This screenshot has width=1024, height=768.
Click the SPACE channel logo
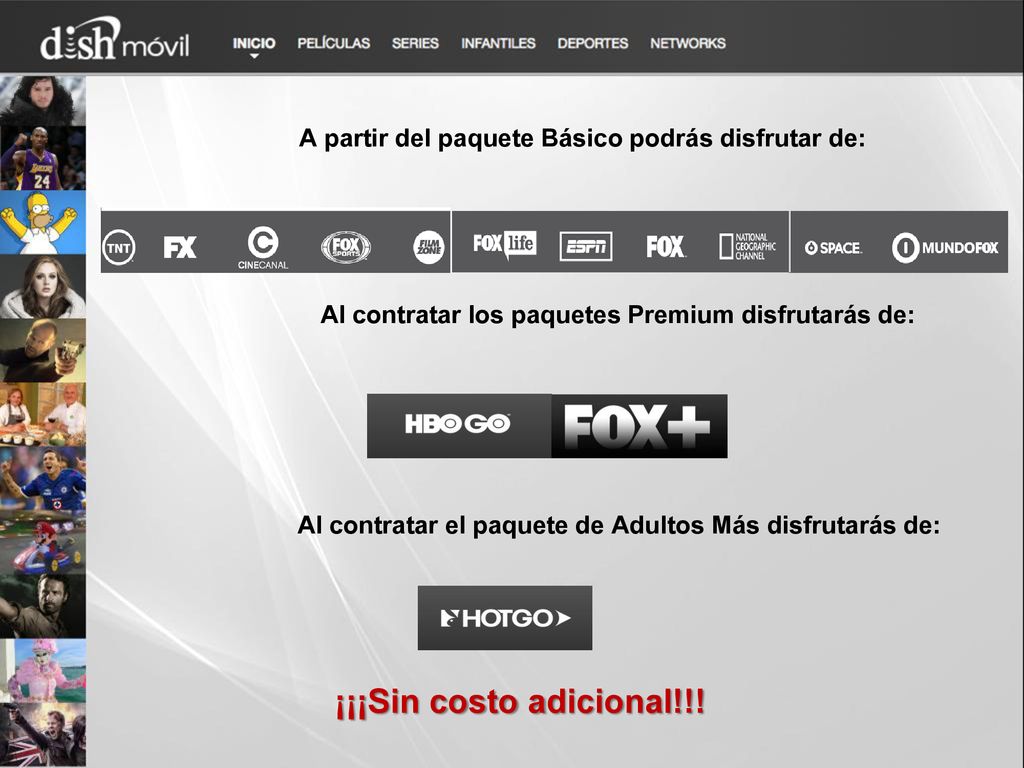pyautogui.click(x=833, y=248)
